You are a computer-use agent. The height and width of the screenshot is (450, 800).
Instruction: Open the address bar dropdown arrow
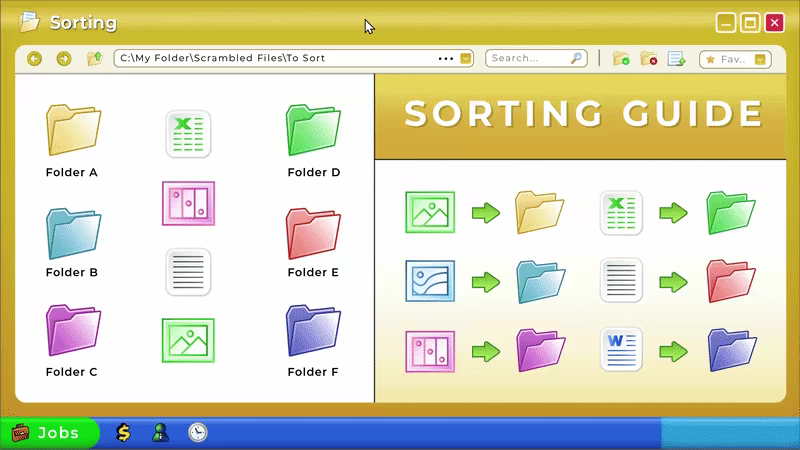pyautogui.click(x=465, y=59)
